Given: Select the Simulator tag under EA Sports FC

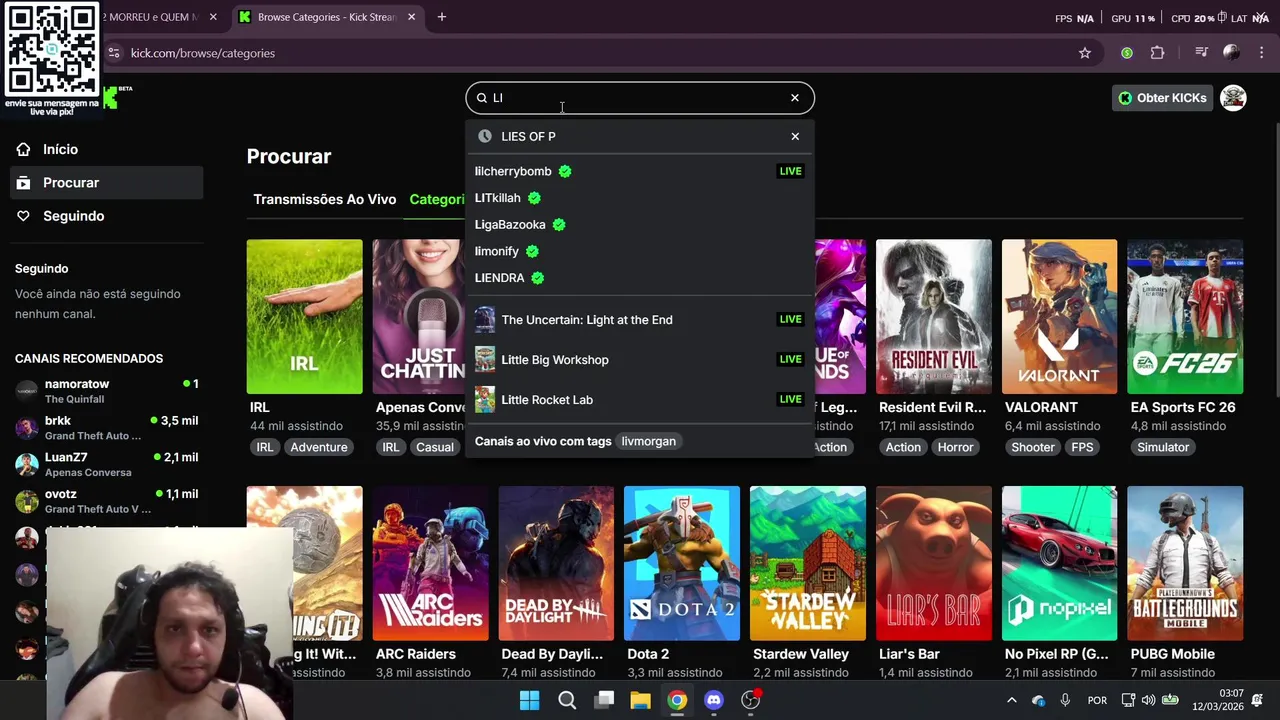Looking at the screenshot, I should [x=1163, y=447].
